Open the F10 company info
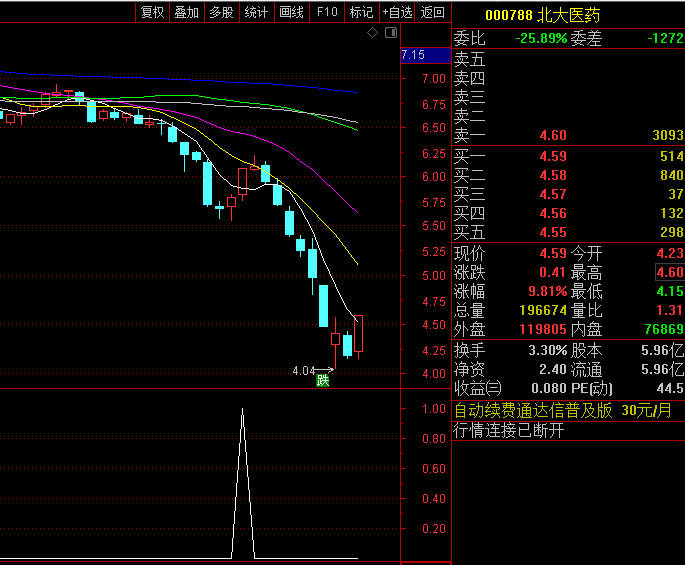 [327, 12]
